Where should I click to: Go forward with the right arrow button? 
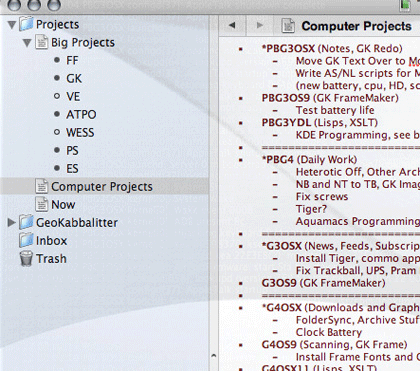(260, 25)
